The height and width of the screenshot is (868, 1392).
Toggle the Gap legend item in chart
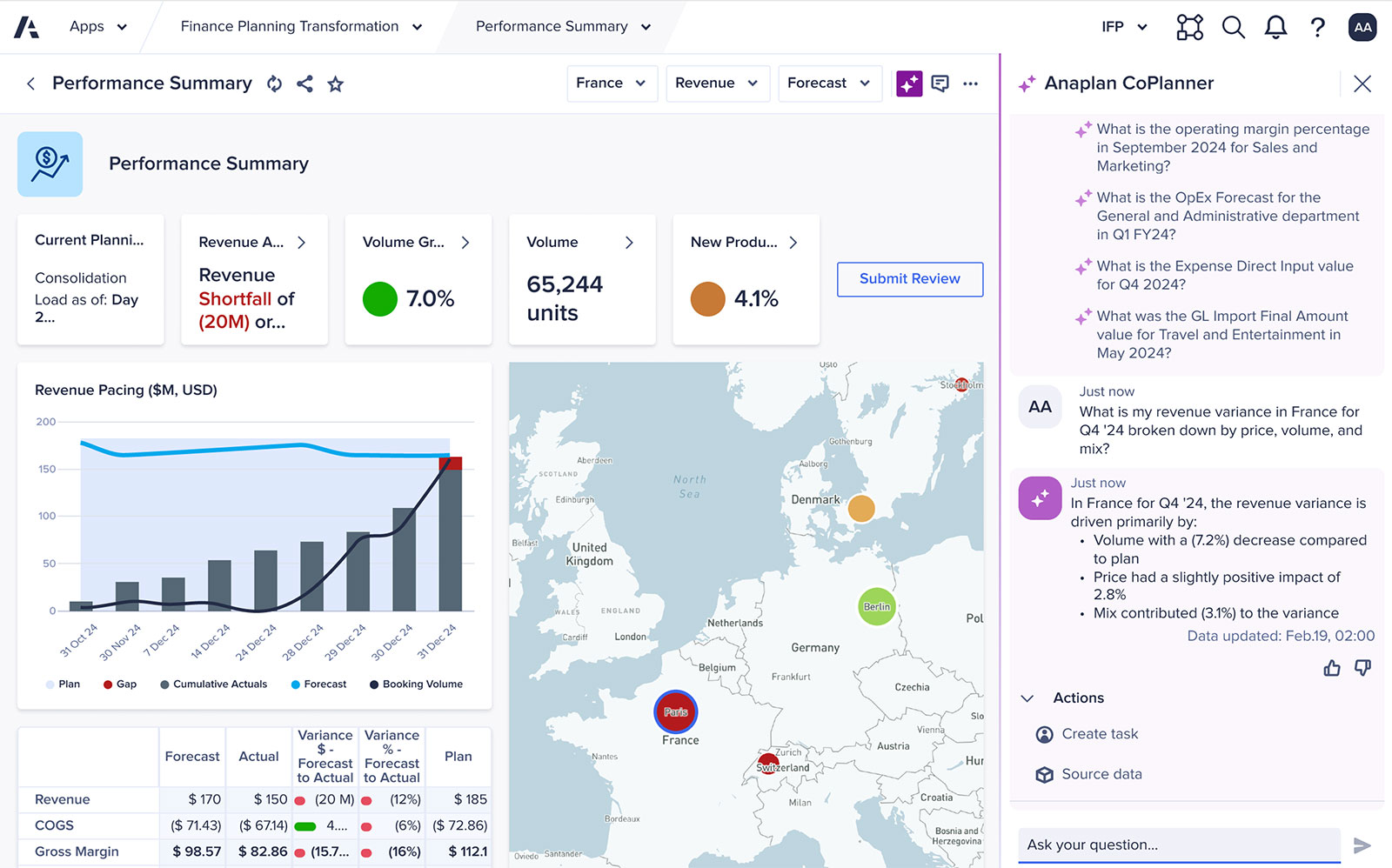tap(120, 684)
